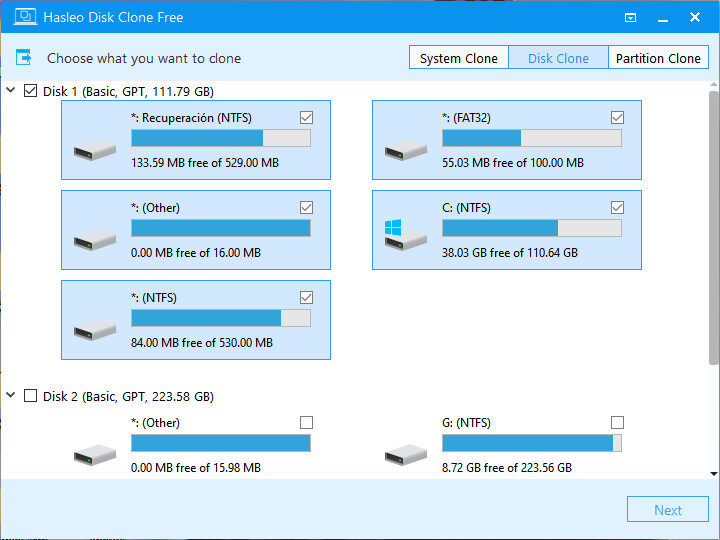Click '8.72 GB free of 223.56 GB' text

pyautogui.click(x=507, y=467)
